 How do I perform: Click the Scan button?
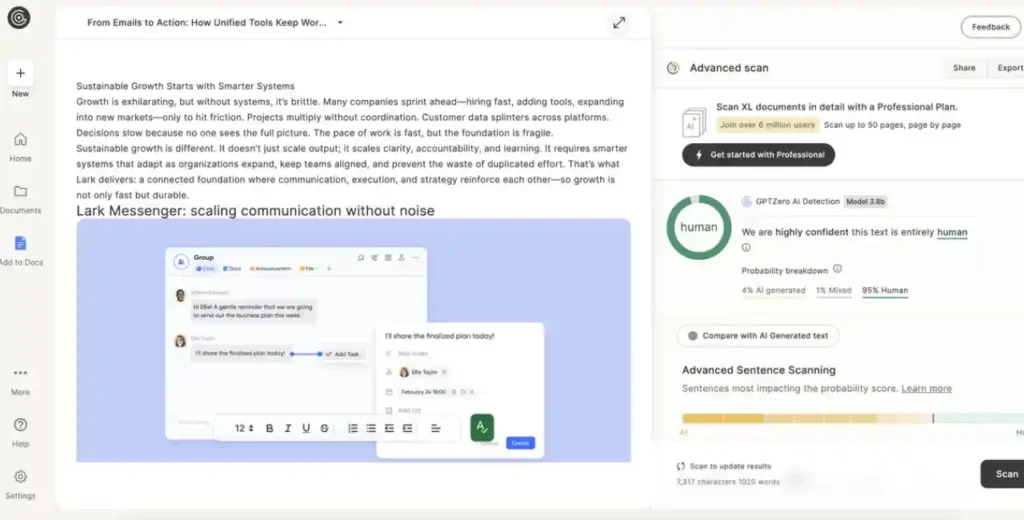click(x=1004, y=474)
